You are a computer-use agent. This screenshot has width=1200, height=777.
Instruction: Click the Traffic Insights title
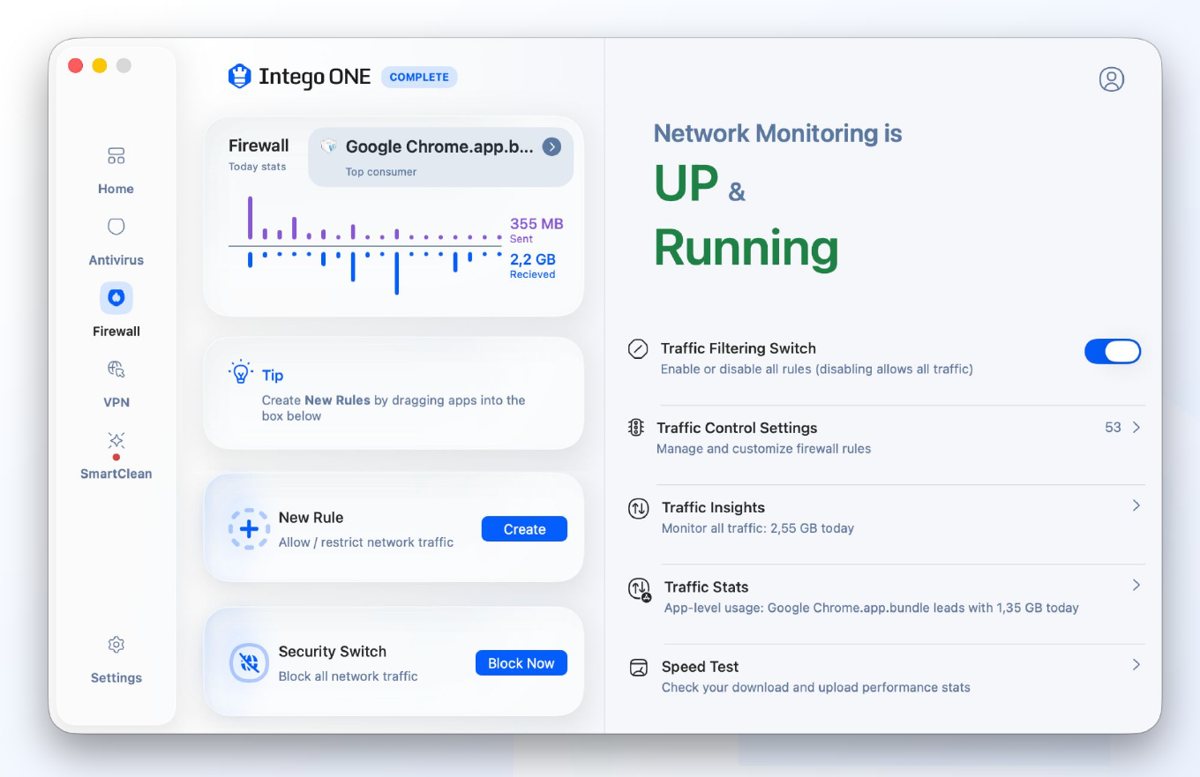coord(713,508)
